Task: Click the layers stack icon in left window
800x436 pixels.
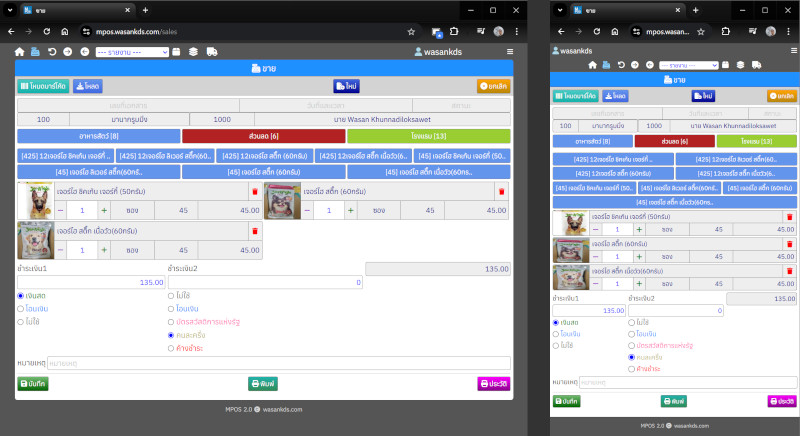Action: pos(193,51)
